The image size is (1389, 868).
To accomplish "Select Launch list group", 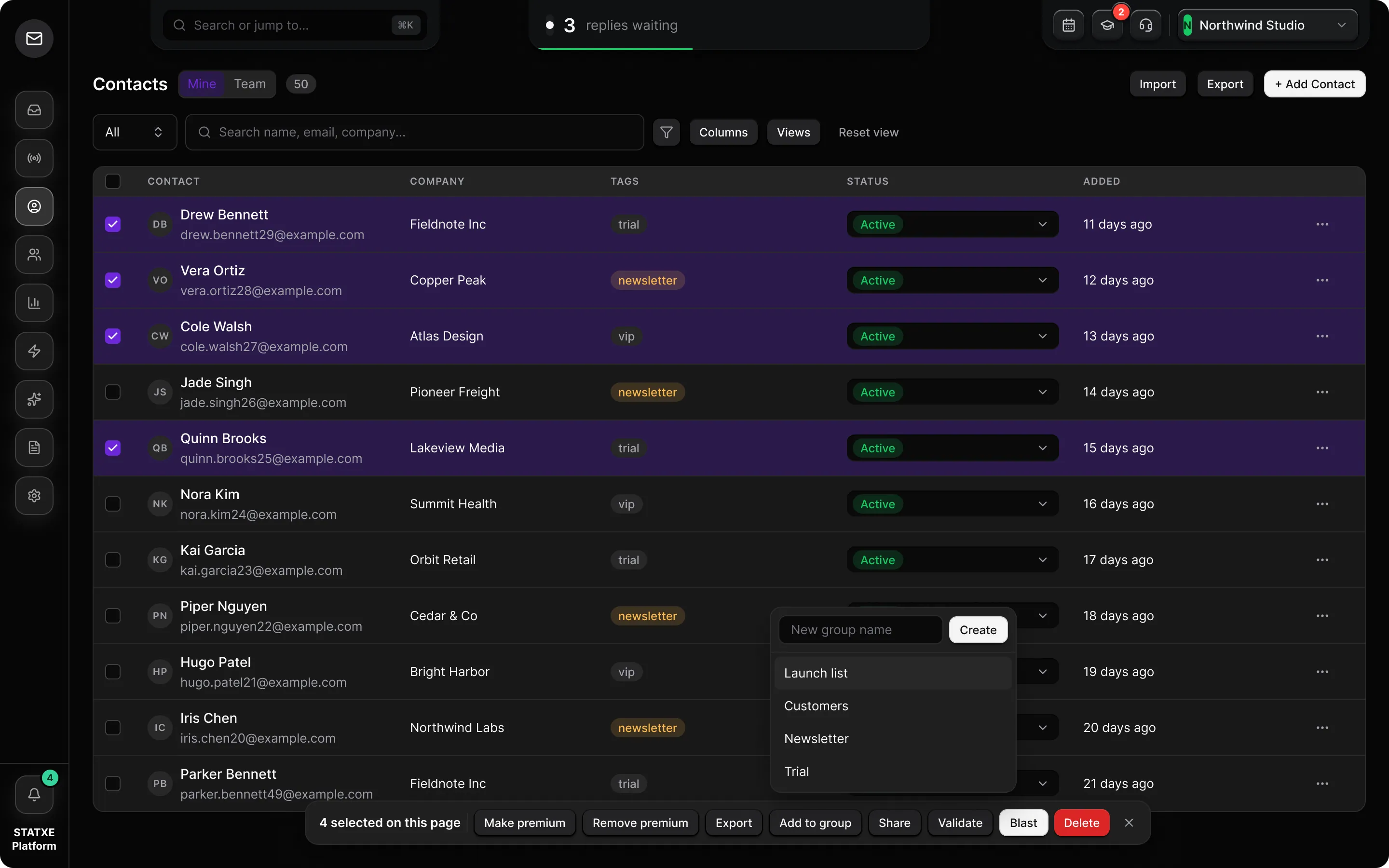I will pos(893,673).
